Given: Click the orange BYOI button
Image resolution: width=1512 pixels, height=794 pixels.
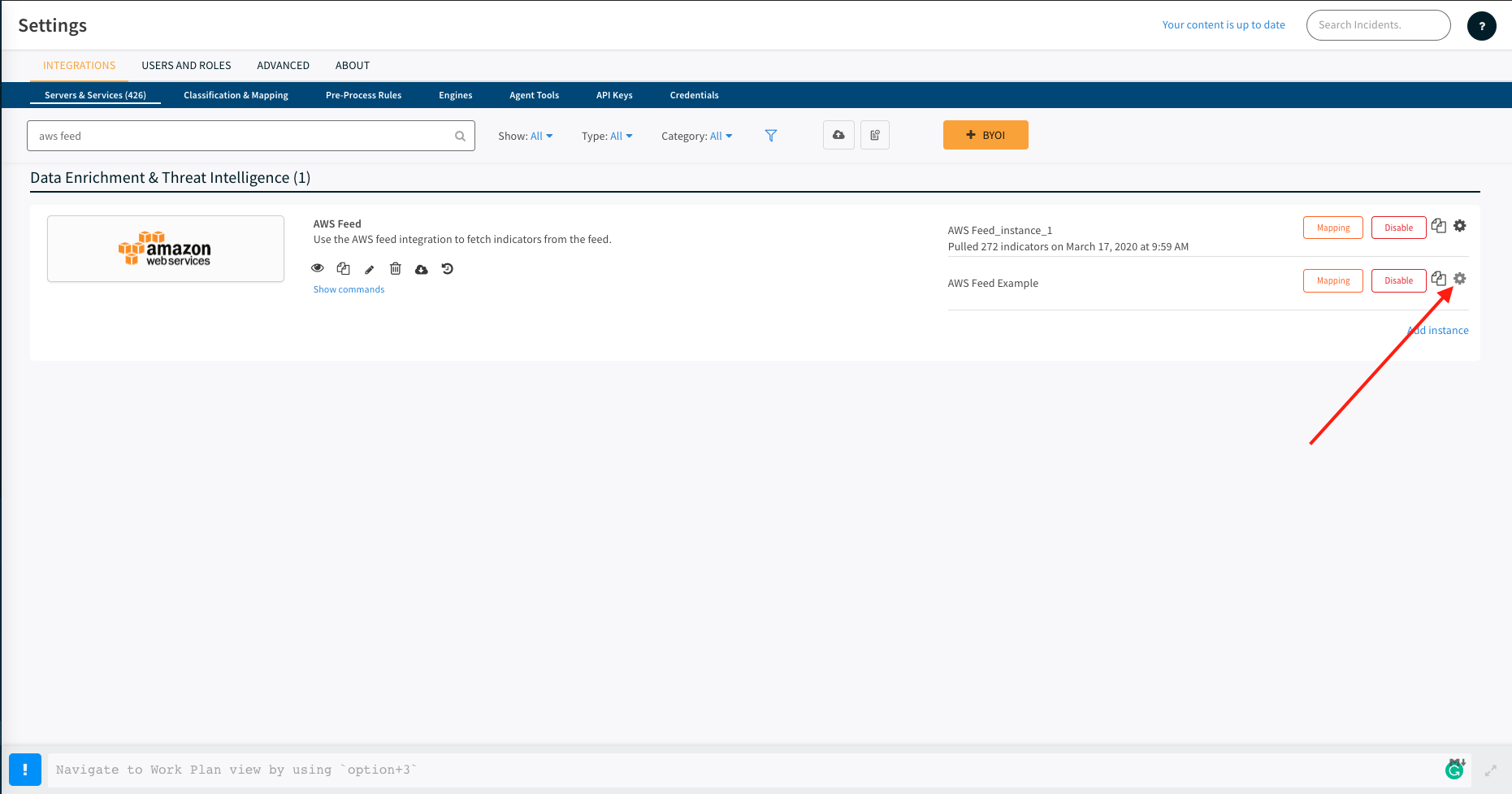Looking at the screenshot, I should [x=986, y=135].
